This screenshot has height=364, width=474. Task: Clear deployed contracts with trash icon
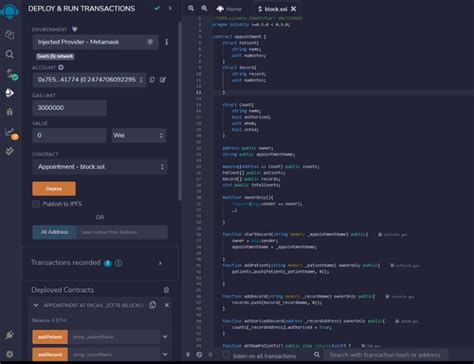[166, 290]
